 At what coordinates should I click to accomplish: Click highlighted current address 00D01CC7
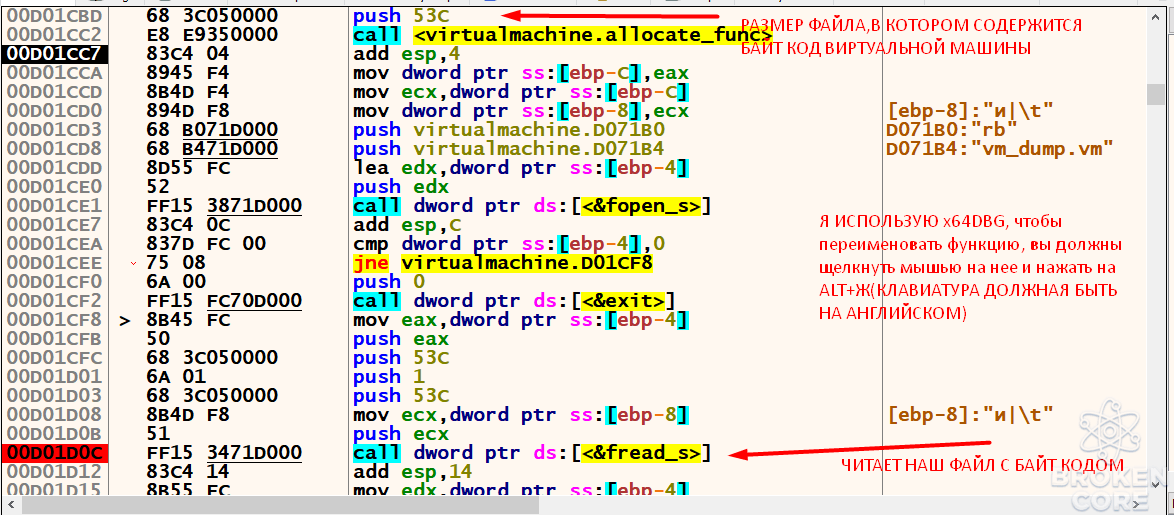55,54
